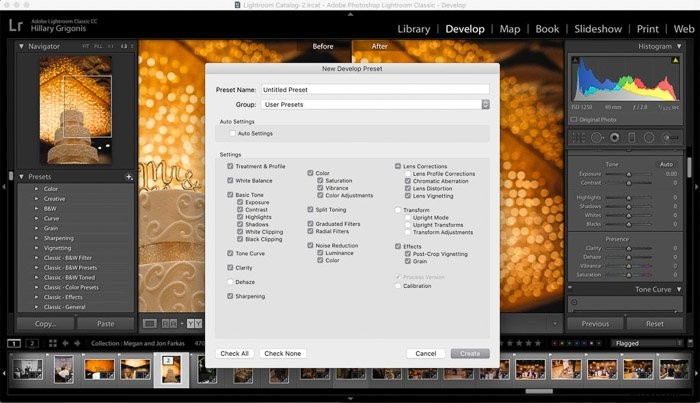The width and height of the screenshot is (700, 403).
Task: Click the Check None button
Action: (x=283, y=353)
